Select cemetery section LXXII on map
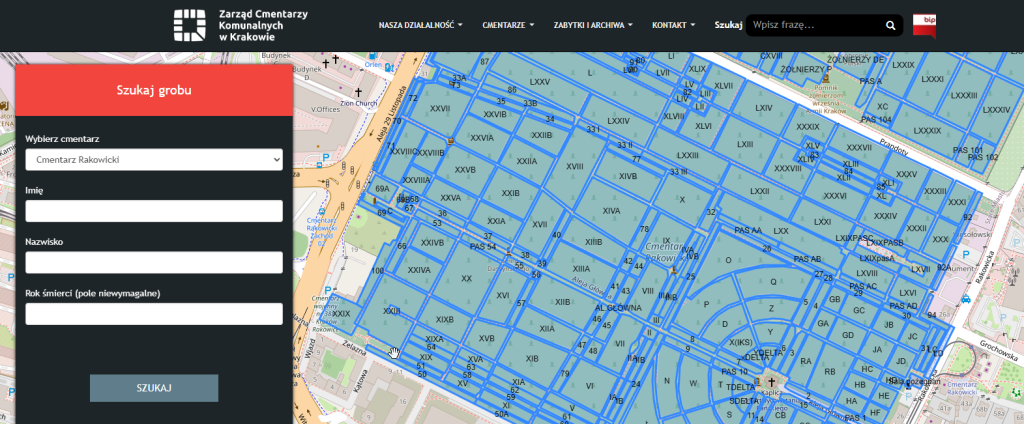 click(760, 191)
